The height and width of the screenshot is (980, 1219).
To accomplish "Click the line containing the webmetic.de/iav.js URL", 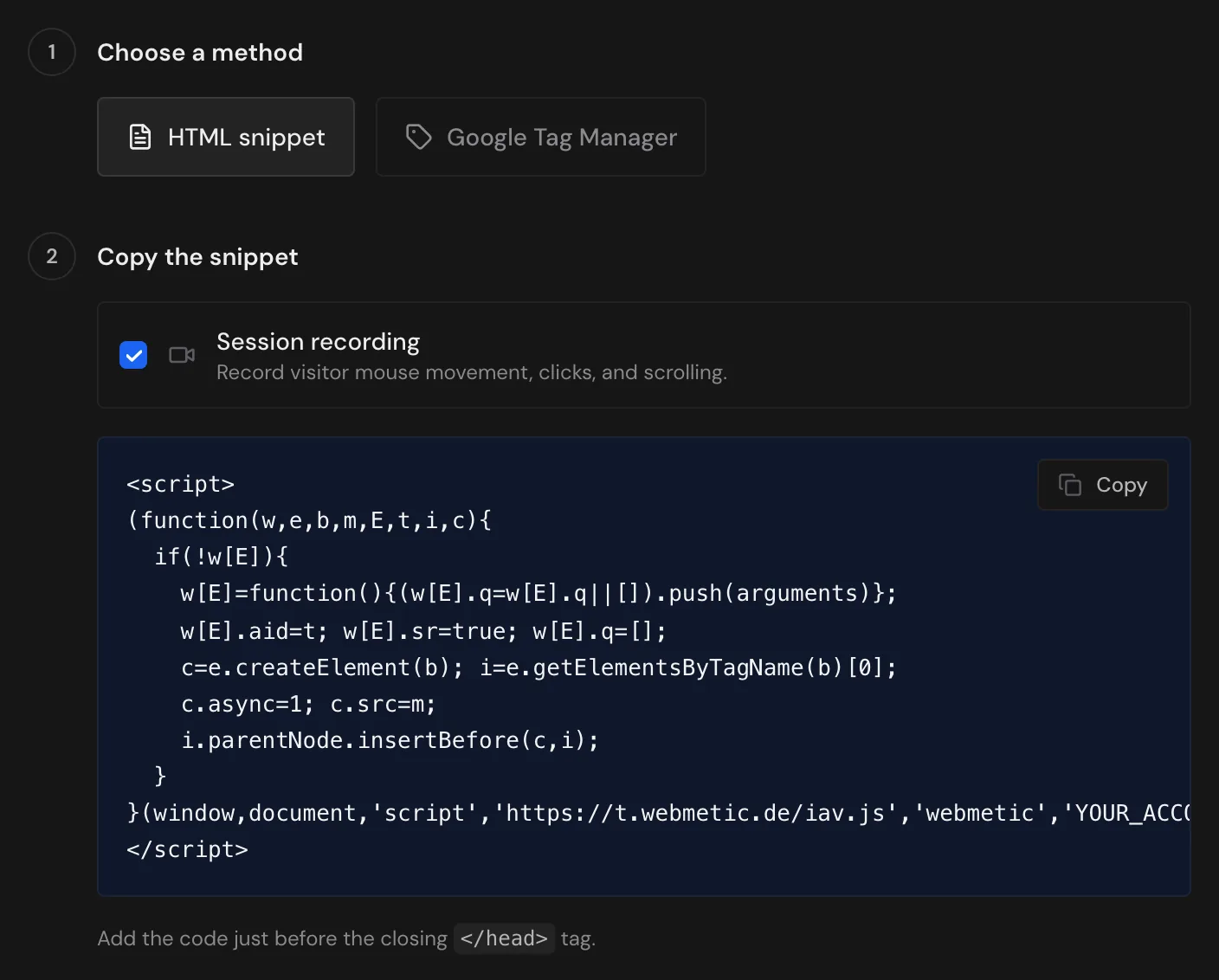I will [658, 813].
